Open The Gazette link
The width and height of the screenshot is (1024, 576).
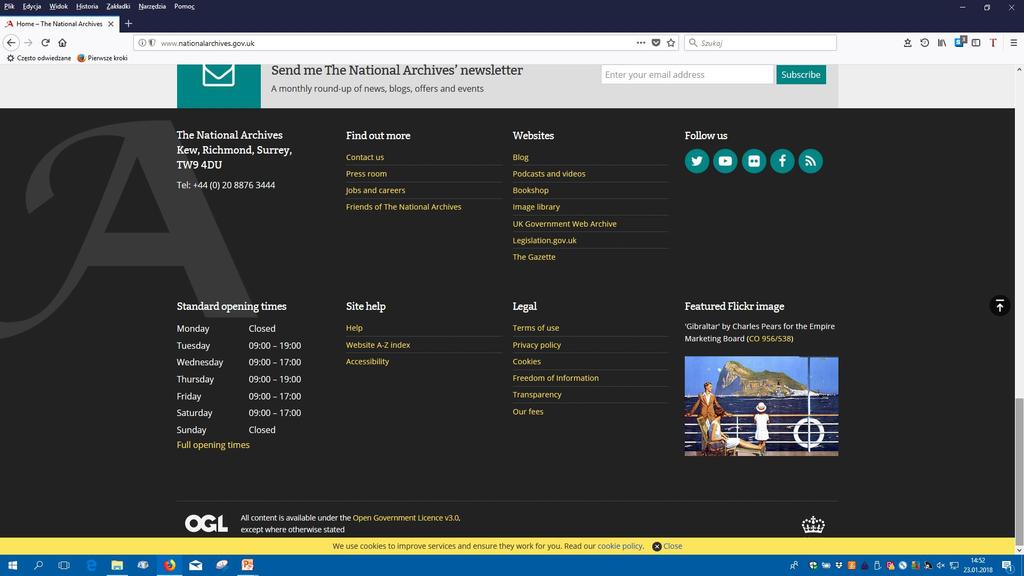(534, 257)
